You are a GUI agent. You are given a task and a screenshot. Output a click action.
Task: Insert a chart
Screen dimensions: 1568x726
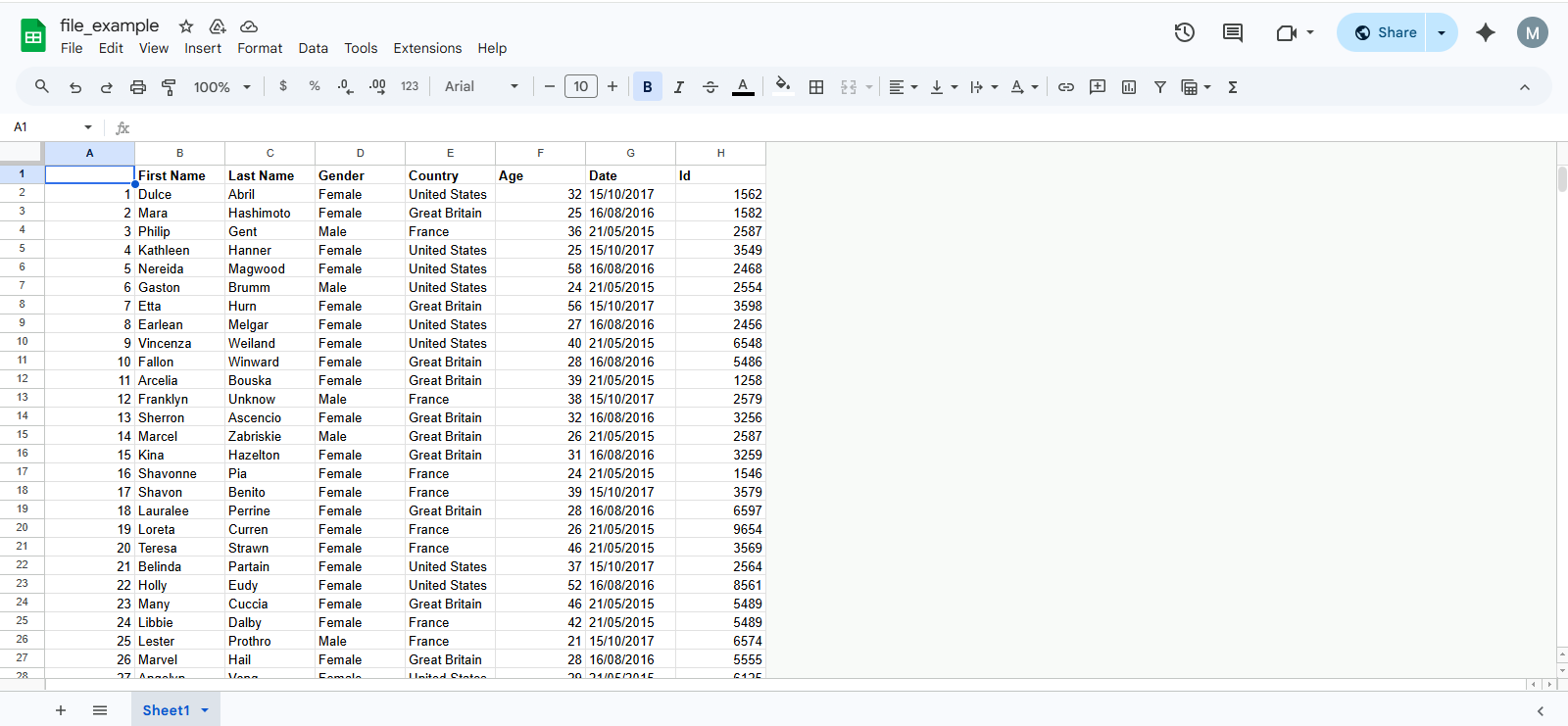click(x=1129, y=87)
